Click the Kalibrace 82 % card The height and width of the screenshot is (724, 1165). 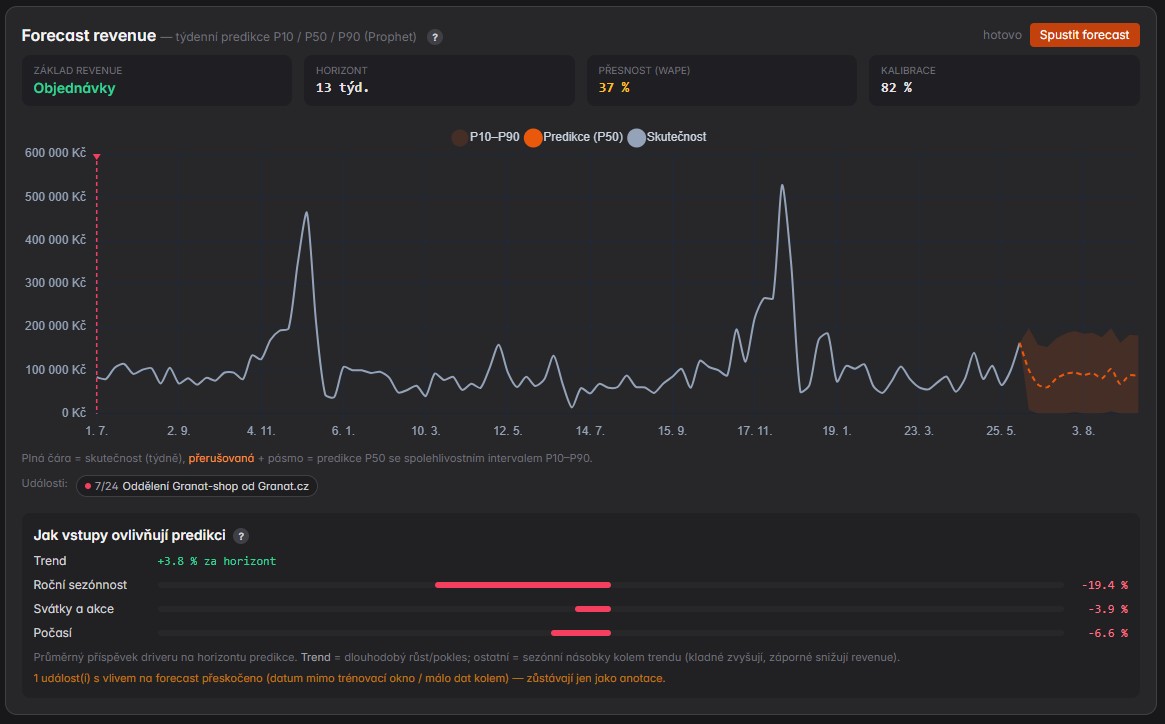click(x=1004, y=80)
